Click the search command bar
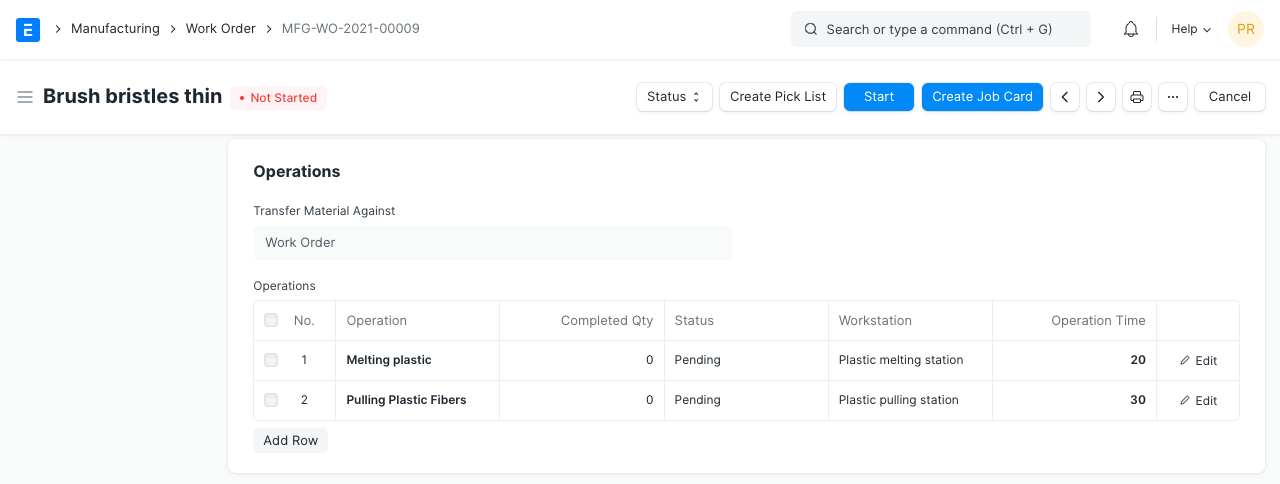Image resolution: width=1280 pixels, height=484 pixels. (940, 30)
